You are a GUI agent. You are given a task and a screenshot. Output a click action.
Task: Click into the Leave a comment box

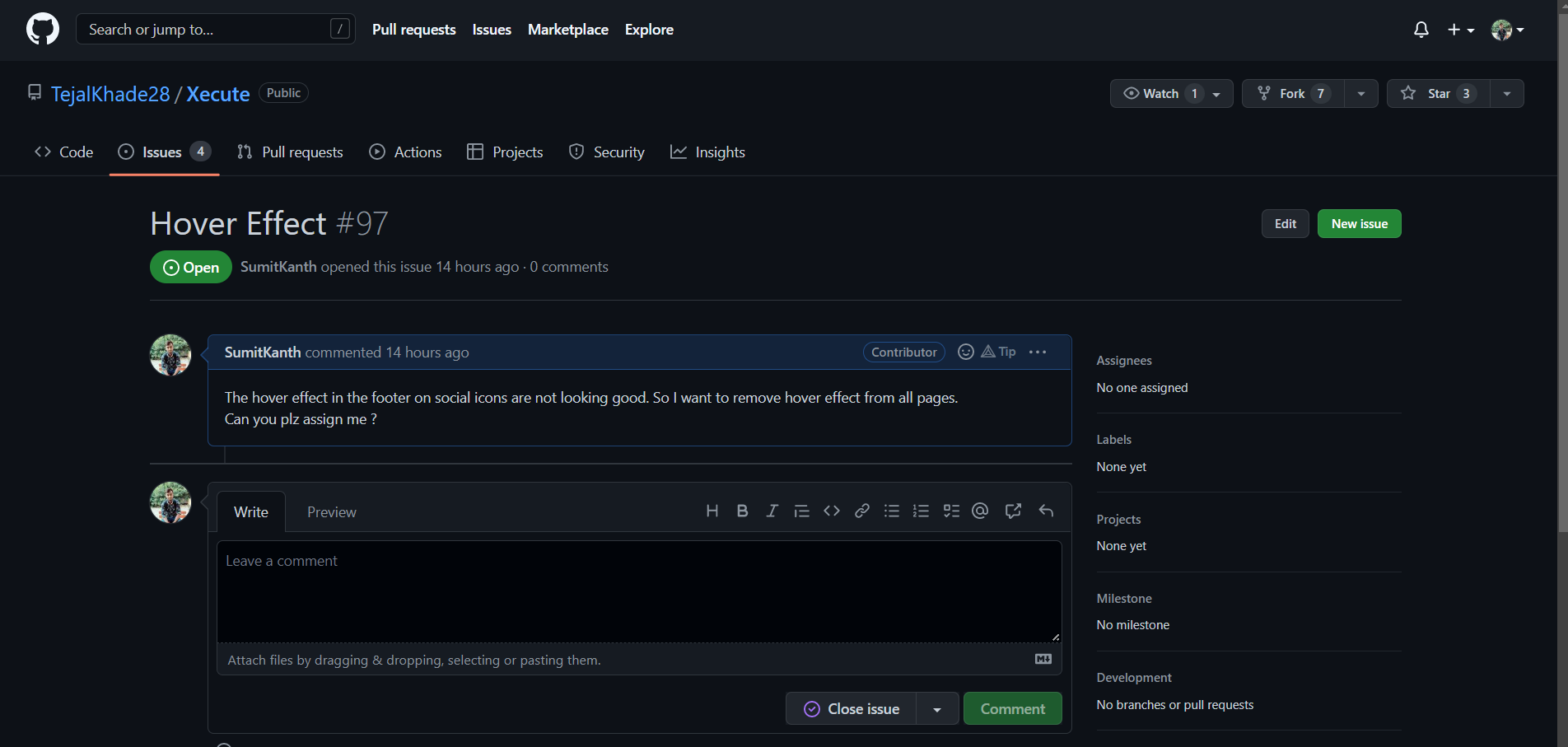639,591
